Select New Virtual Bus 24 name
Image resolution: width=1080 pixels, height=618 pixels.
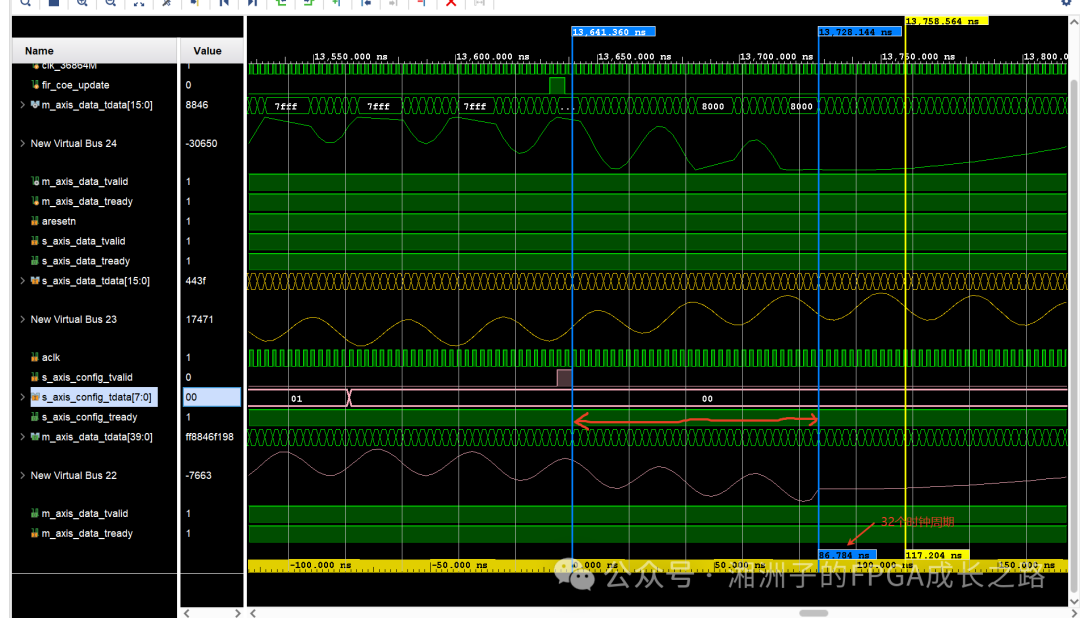74,143
